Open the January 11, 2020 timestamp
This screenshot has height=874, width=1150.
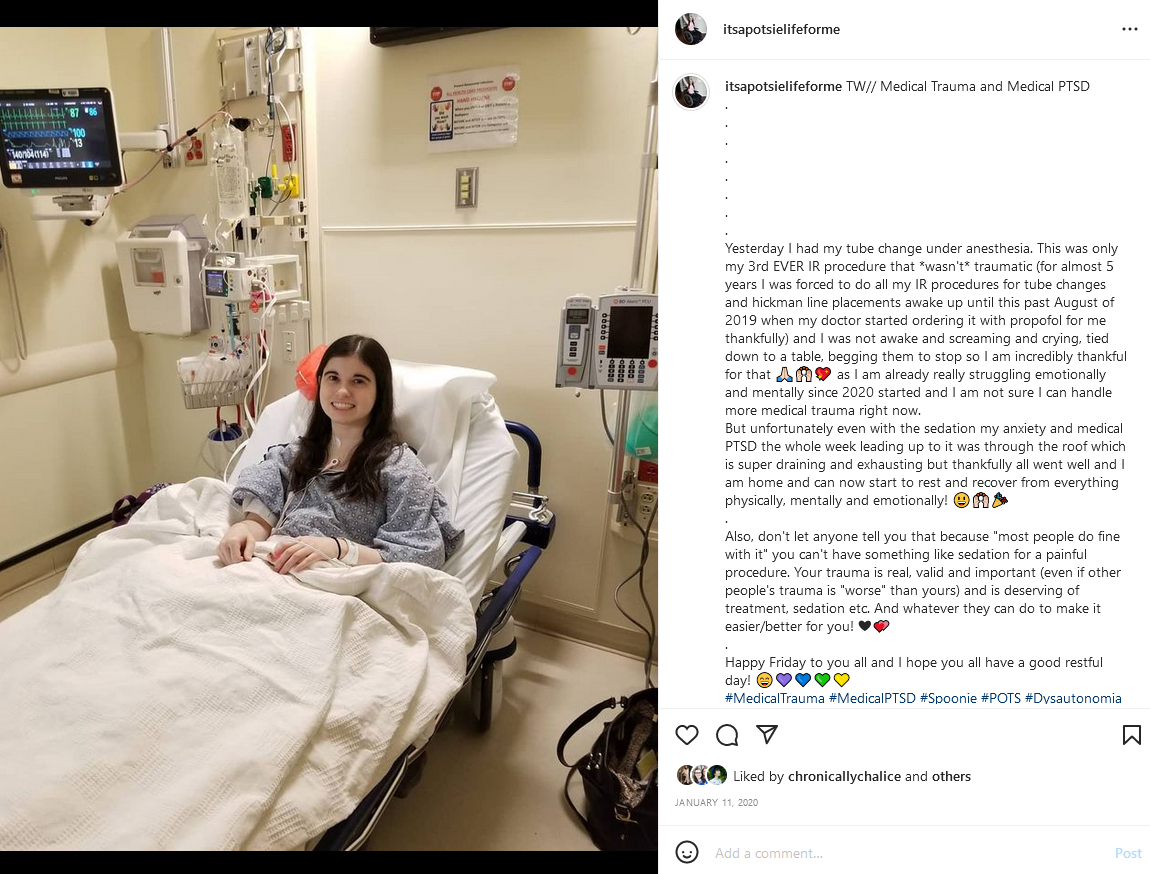pyautogui.click(x=717, y=802)
